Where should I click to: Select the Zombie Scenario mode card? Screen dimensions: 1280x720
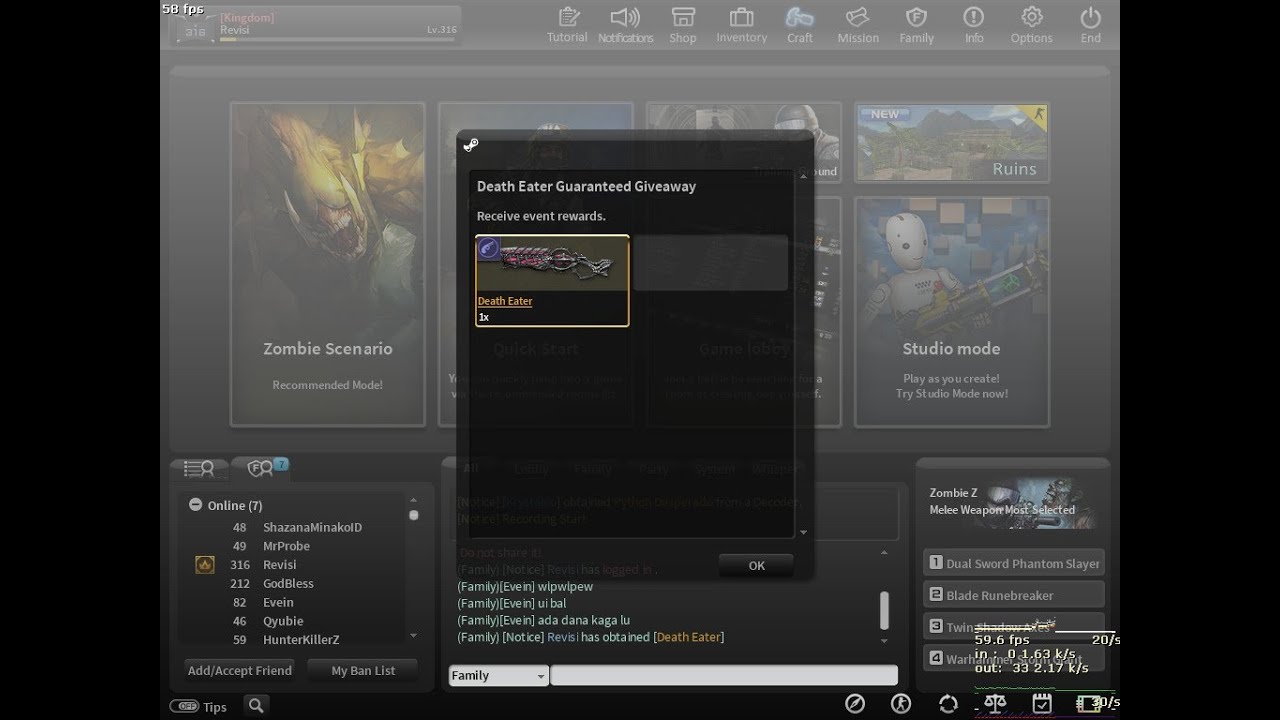328,264
